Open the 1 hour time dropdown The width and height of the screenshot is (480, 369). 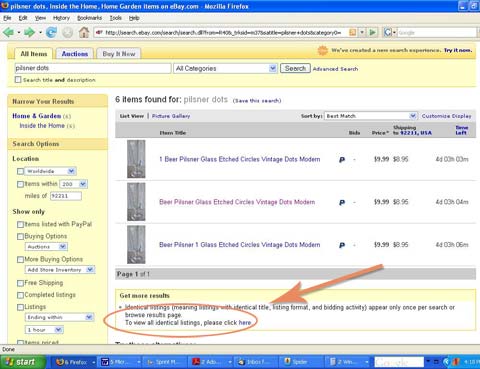coord(44,330)
